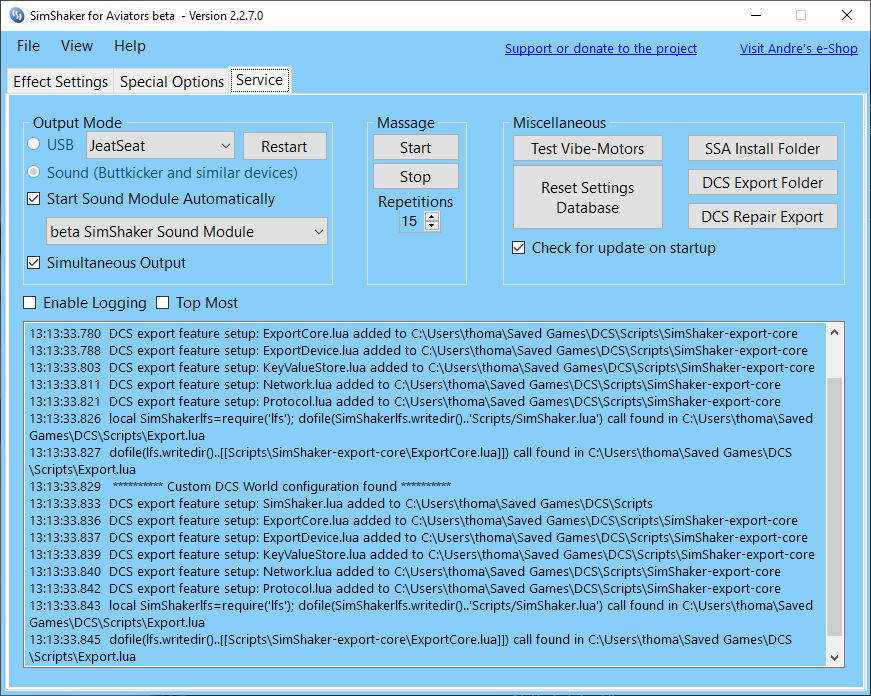The height and width of the screenshot is (696, 871).
Task: Select the Sound (Buttkicker) radio button
Action: click(34, 172)
